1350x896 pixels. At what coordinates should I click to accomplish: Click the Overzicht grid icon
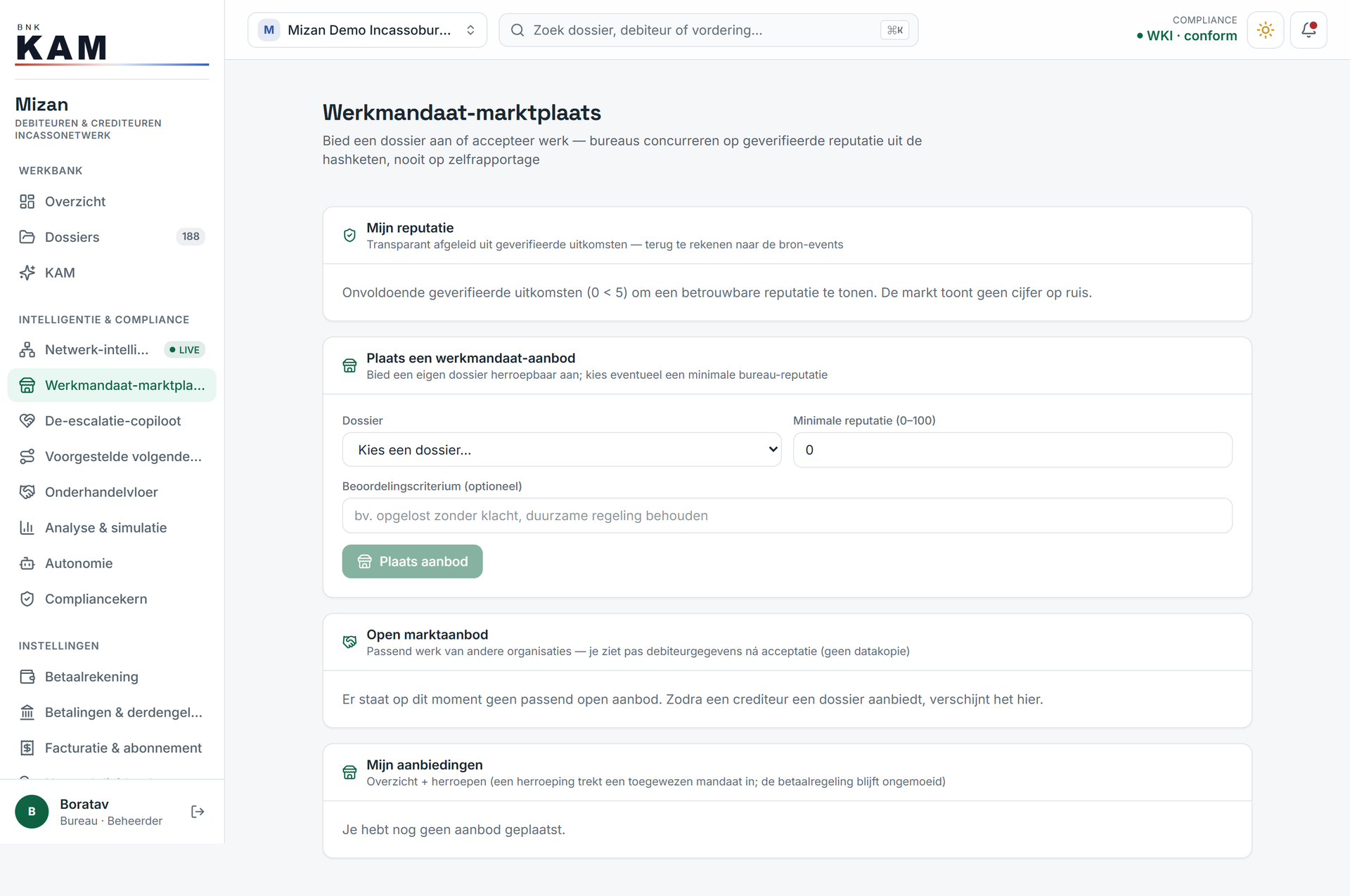tap(27, 202)
